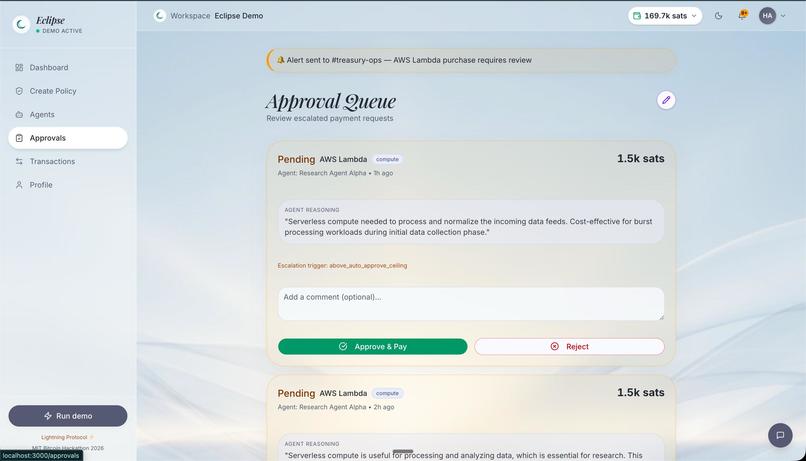The height and width of the screenshot is (461, 806).
Task: Click the second card's 1.5k sats amount
Action: point(640,393)
